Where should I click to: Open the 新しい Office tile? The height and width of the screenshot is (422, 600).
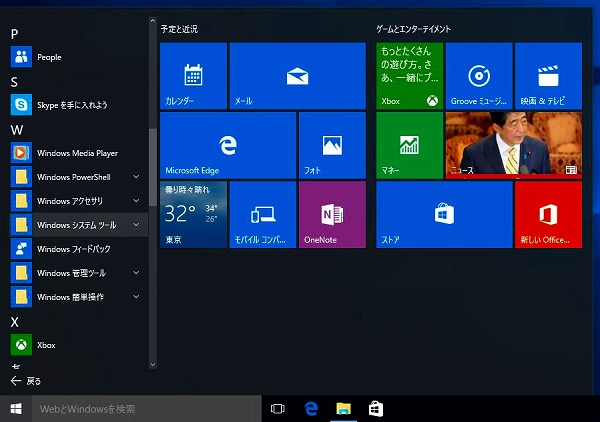548,215
